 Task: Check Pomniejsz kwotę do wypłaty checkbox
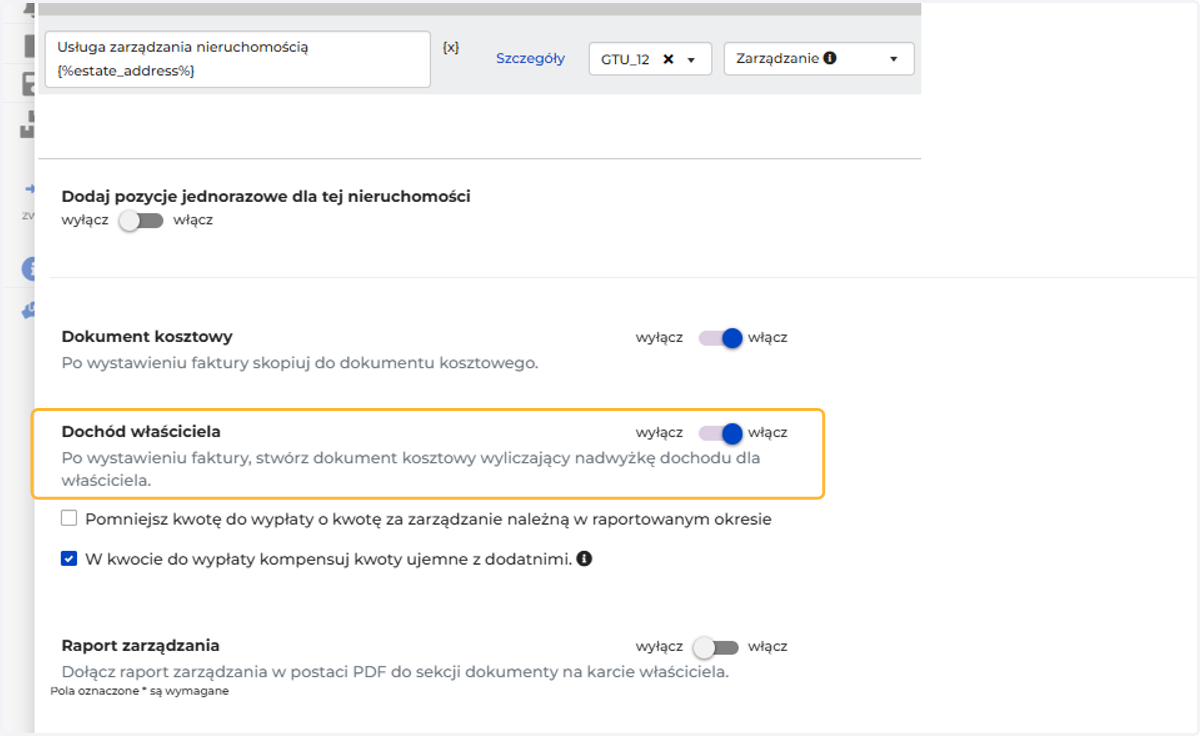(69, 519)
